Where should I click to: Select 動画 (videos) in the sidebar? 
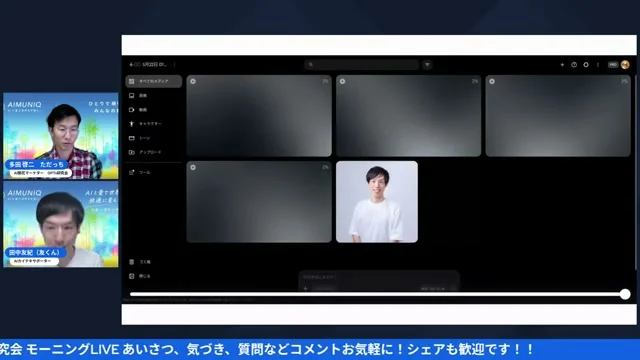[x=154, y=110]
